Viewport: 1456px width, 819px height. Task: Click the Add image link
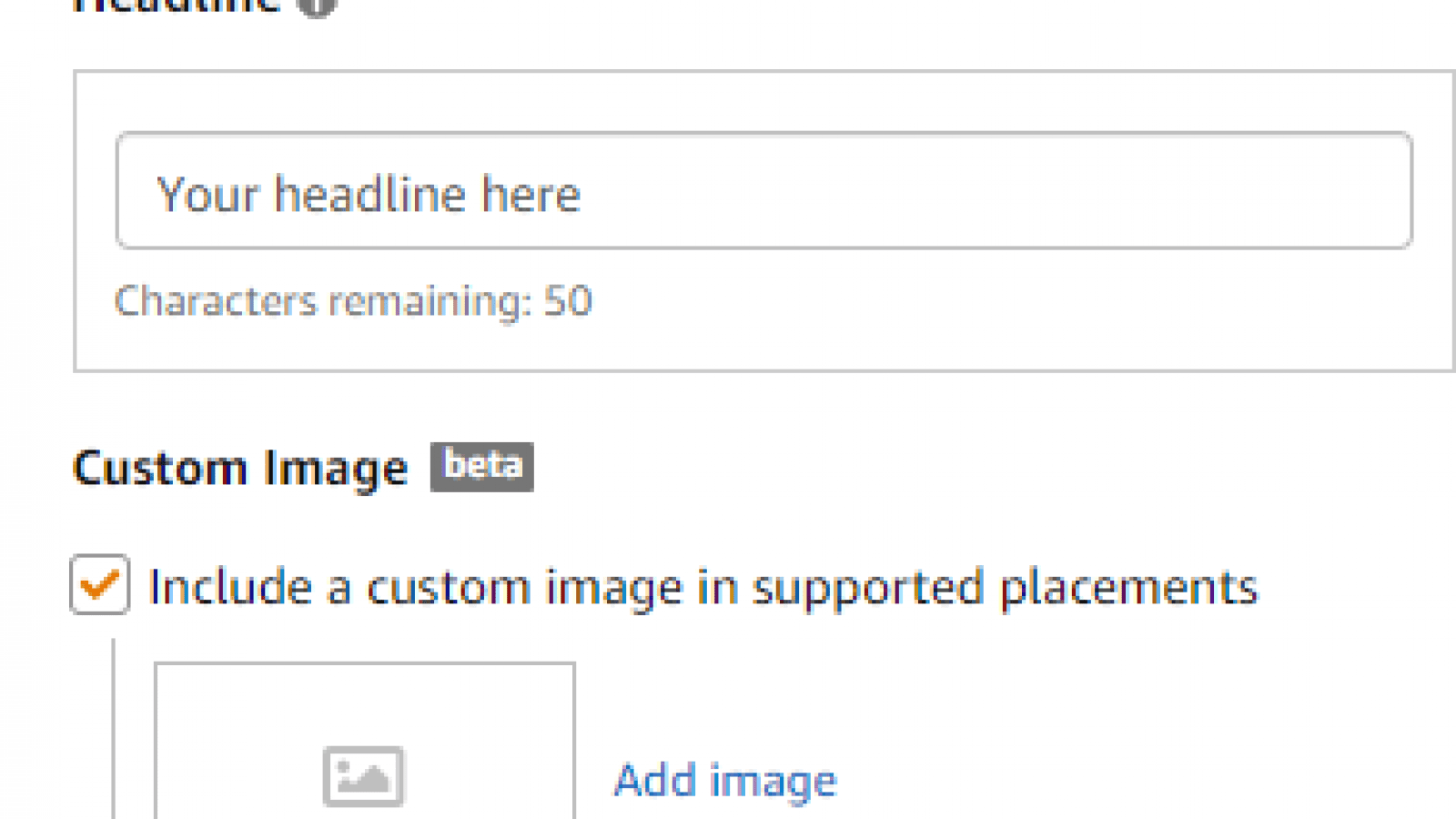(725, 780)
